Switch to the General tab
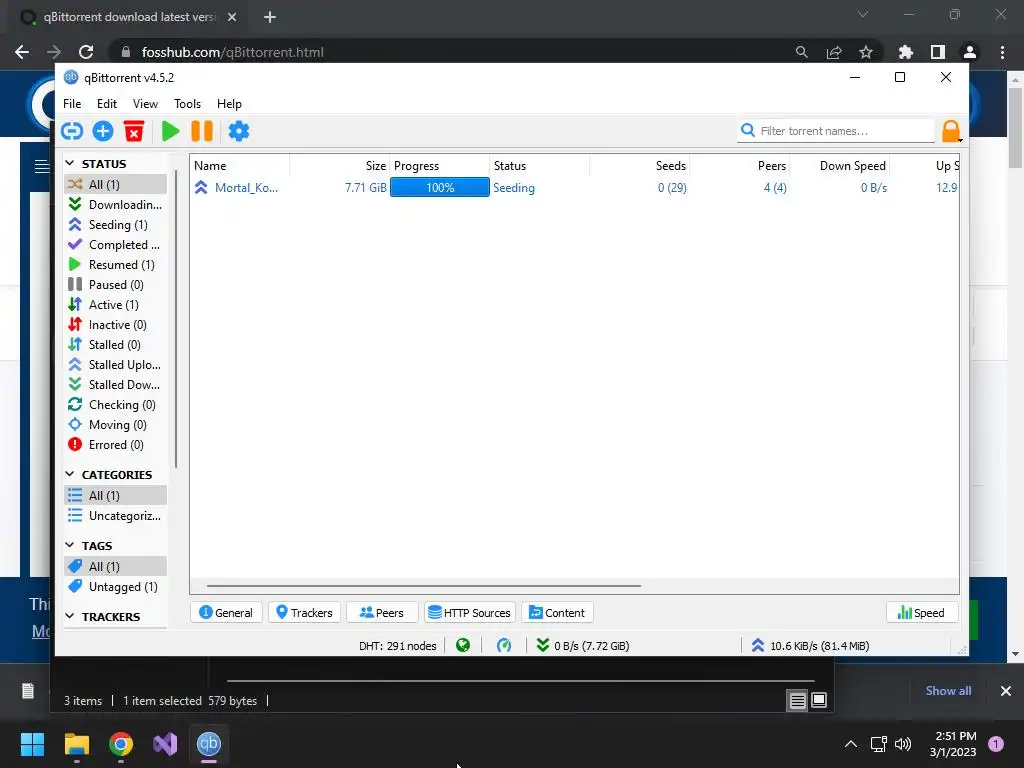 coord(226,613)
